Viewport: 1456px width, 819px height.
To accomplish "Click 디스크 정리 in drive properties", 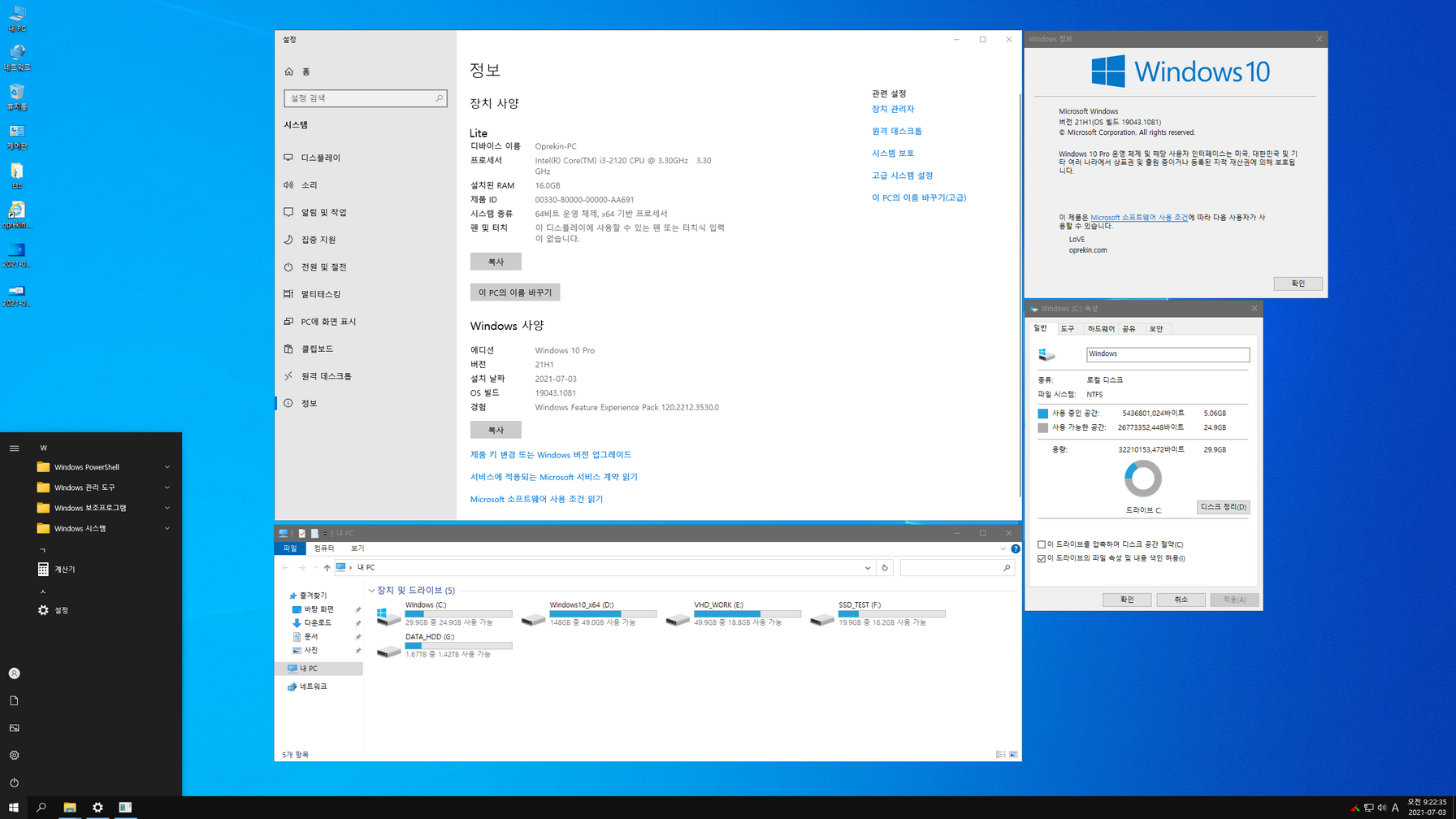I will coord(1223,507).
